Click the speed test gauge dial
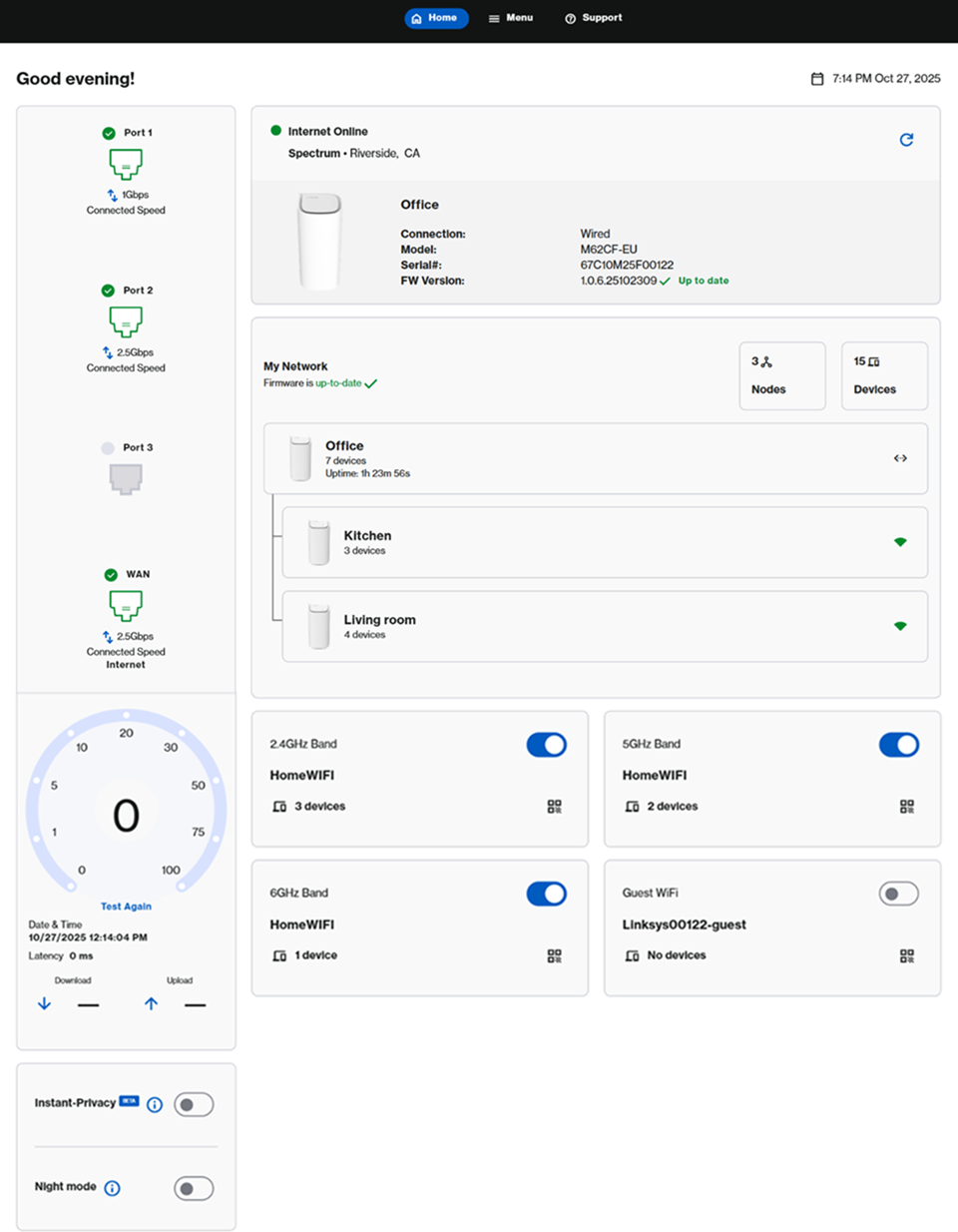The height and width of the screenshot is (1232, 958). coord(126,816)
